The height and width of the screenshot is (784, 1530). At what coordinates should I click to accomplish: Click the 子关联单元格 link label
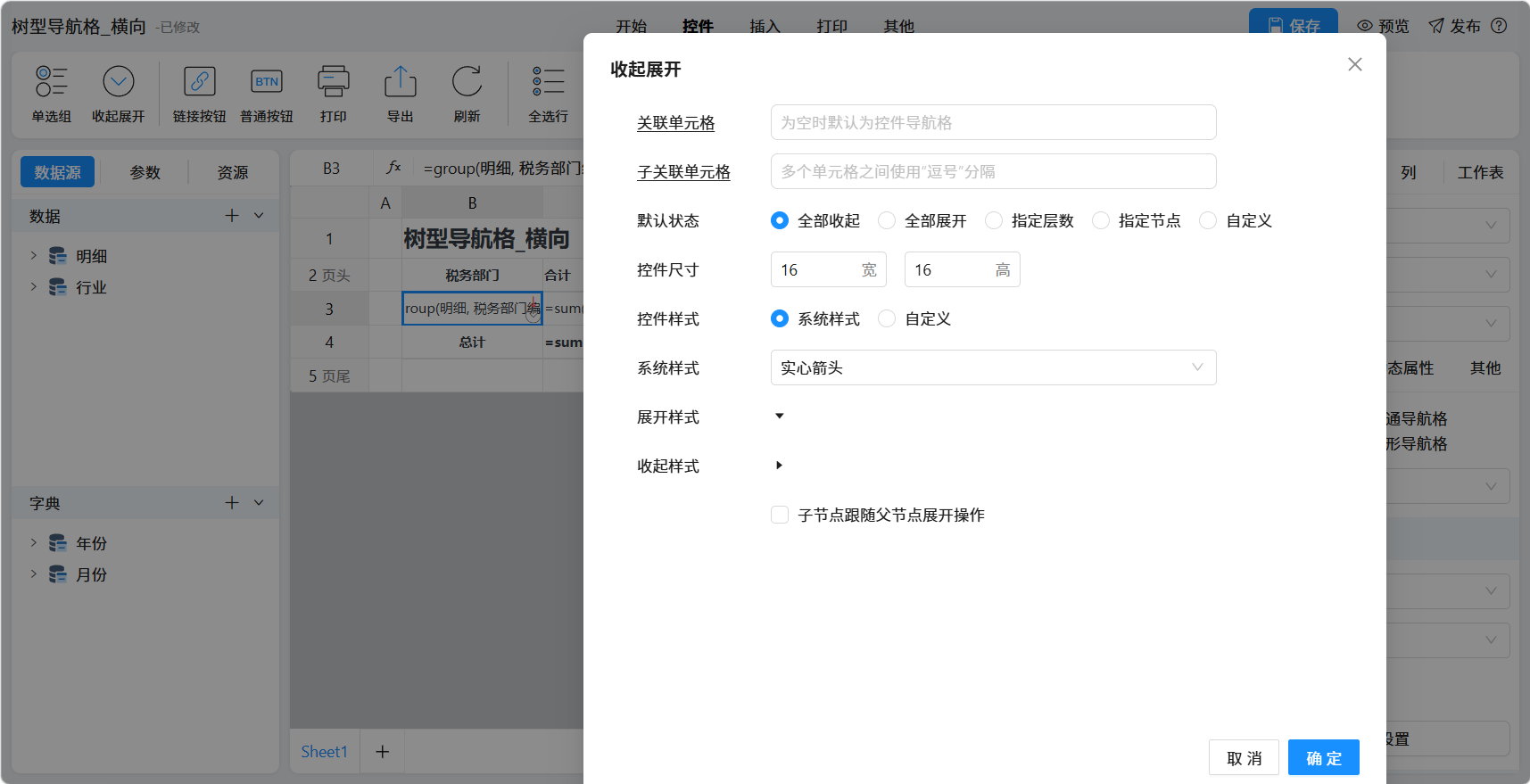683,171
